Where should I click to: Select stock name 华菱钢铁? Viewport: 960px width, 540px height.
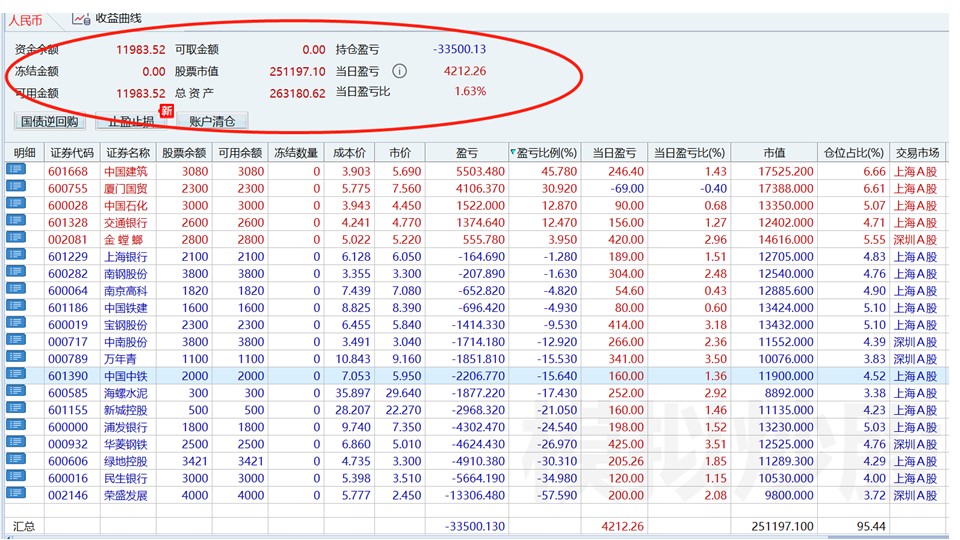pos(126,444)
